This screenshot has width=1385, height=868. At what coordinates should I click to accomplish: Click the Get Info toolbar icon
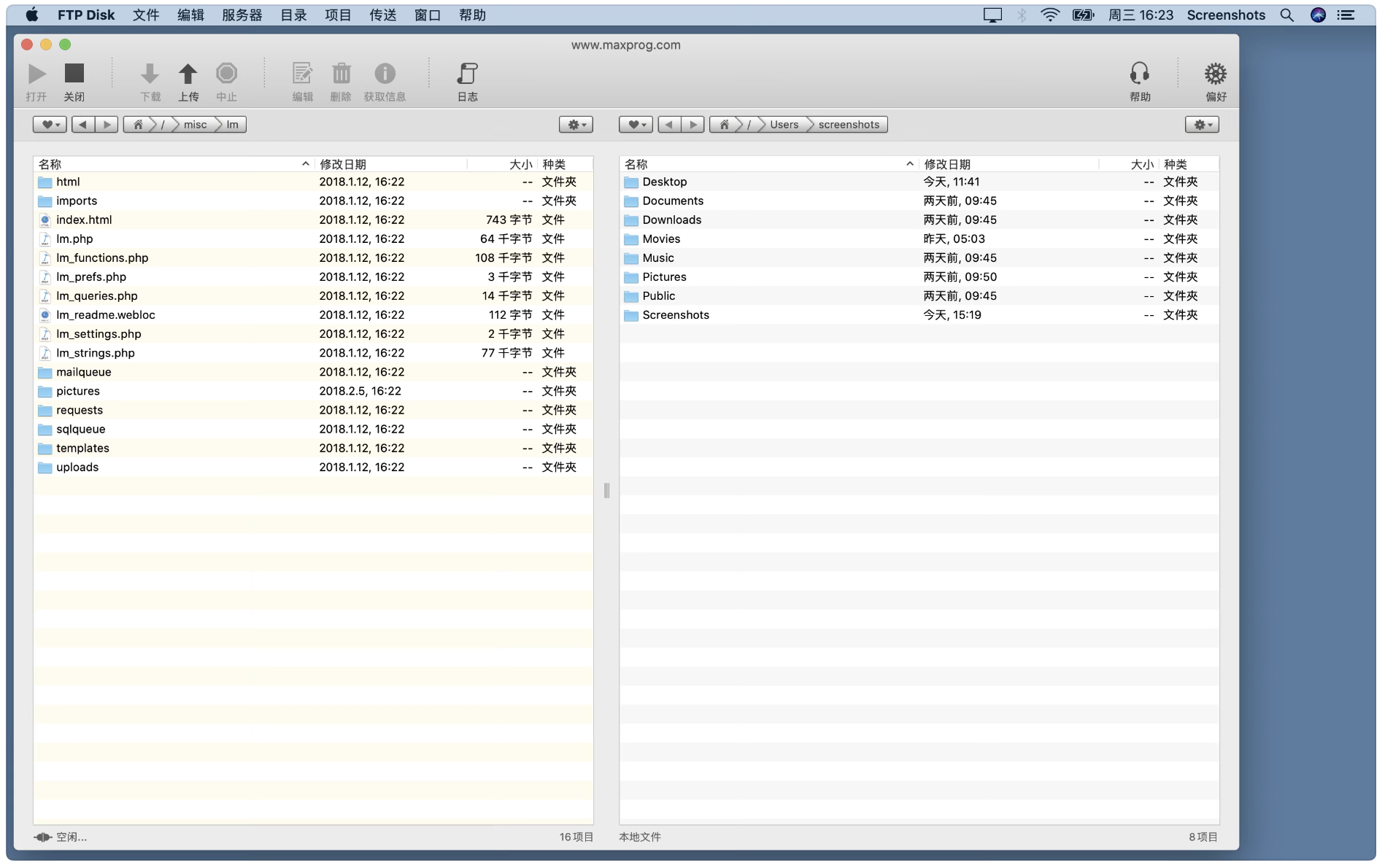click(385, 74)
